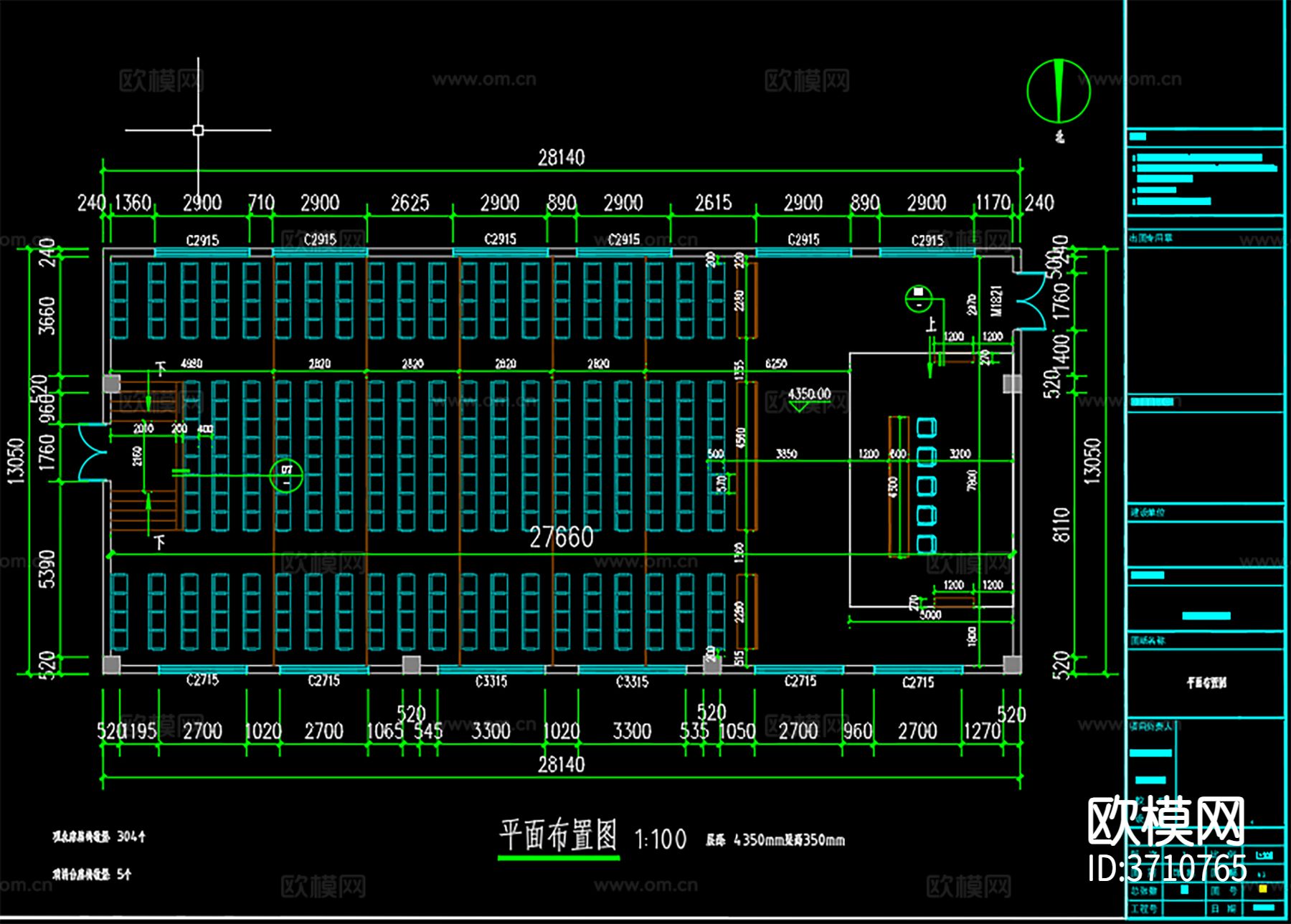Viewport: 1291px width, 924px height.
Task: Click the 535 dimension text
Action: coord(694,731)
